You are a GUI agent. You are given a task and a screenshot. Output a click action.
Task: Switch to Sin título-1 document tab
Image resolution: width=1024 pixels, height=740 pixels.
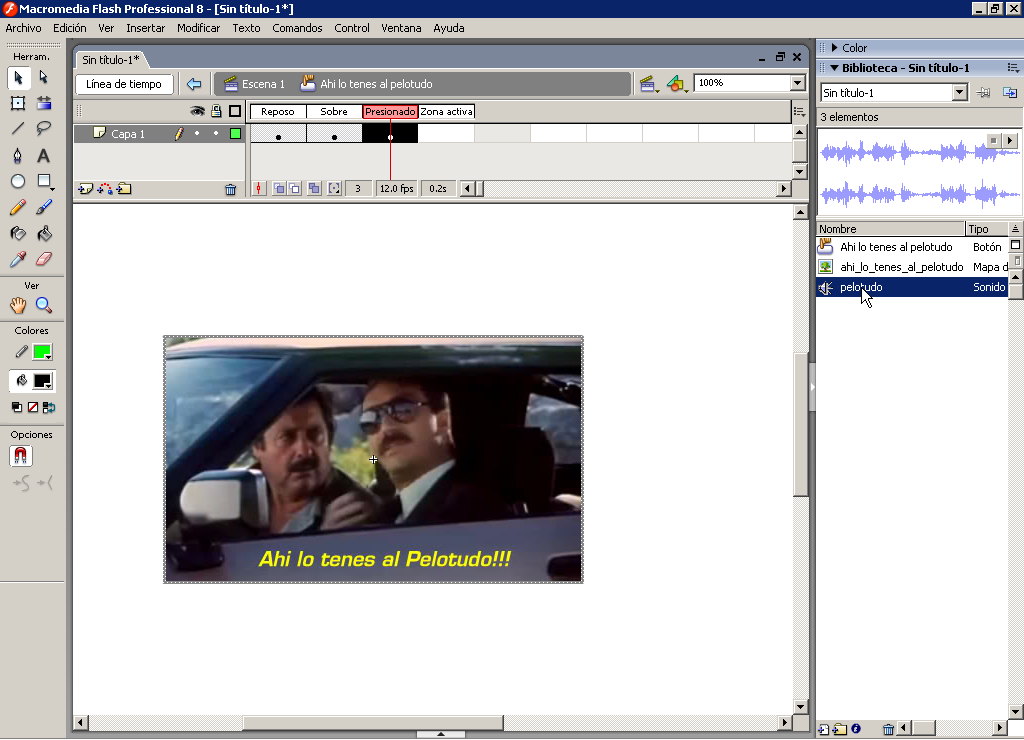[x=110, y=59]
